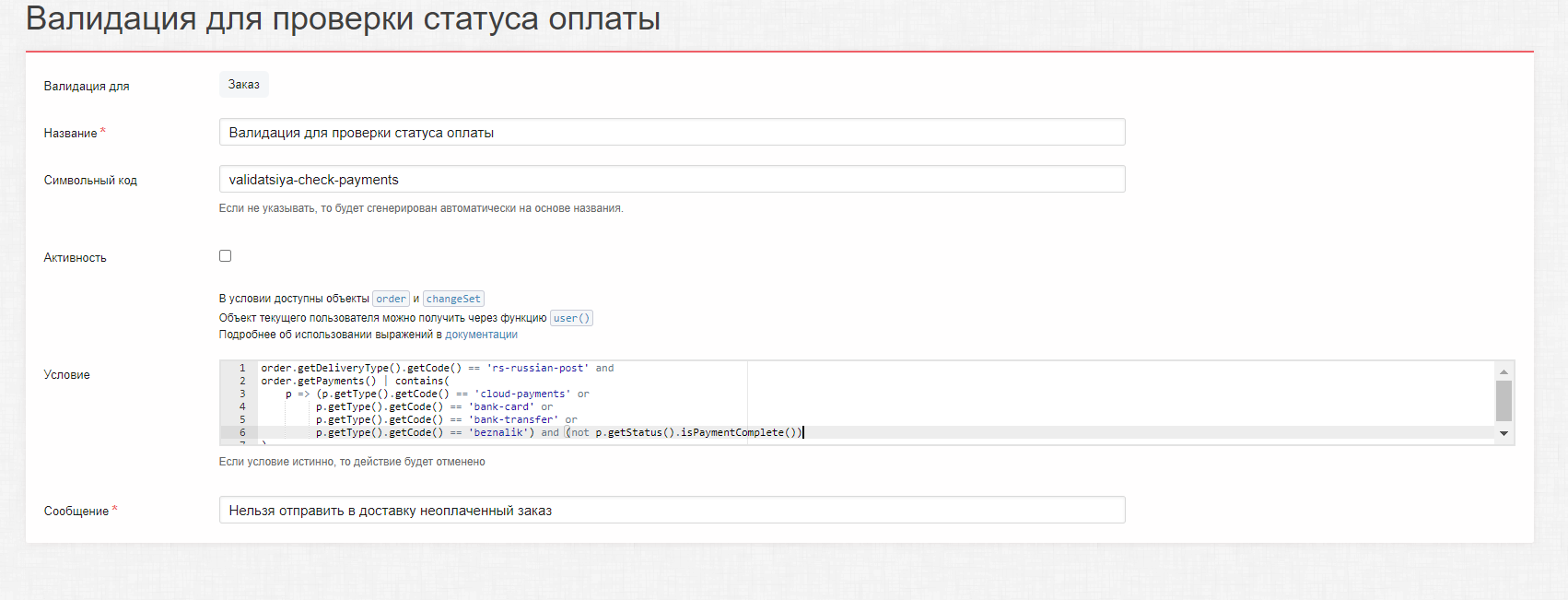Click line number 6 in gutter

pyautogui.click(x=242, y=432)
